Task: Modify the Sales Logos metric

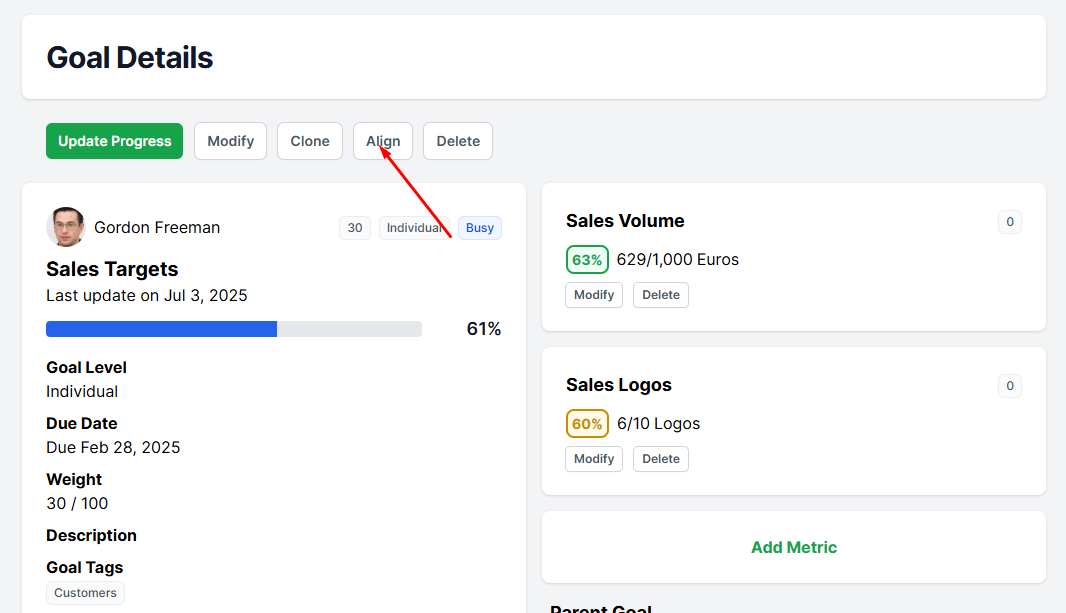Action: coord(594,459)
